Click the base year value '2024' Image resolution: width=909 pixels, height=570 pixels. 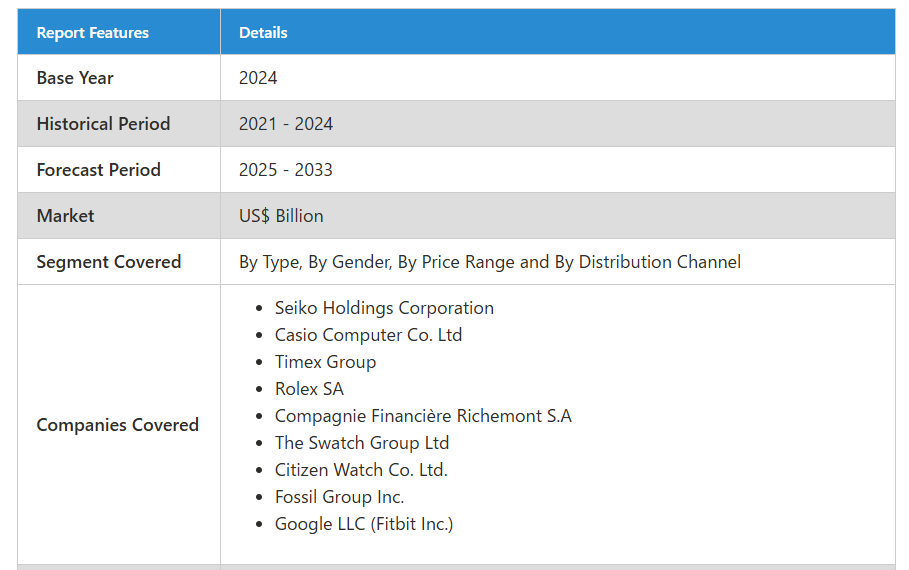(x=258, y=78)
